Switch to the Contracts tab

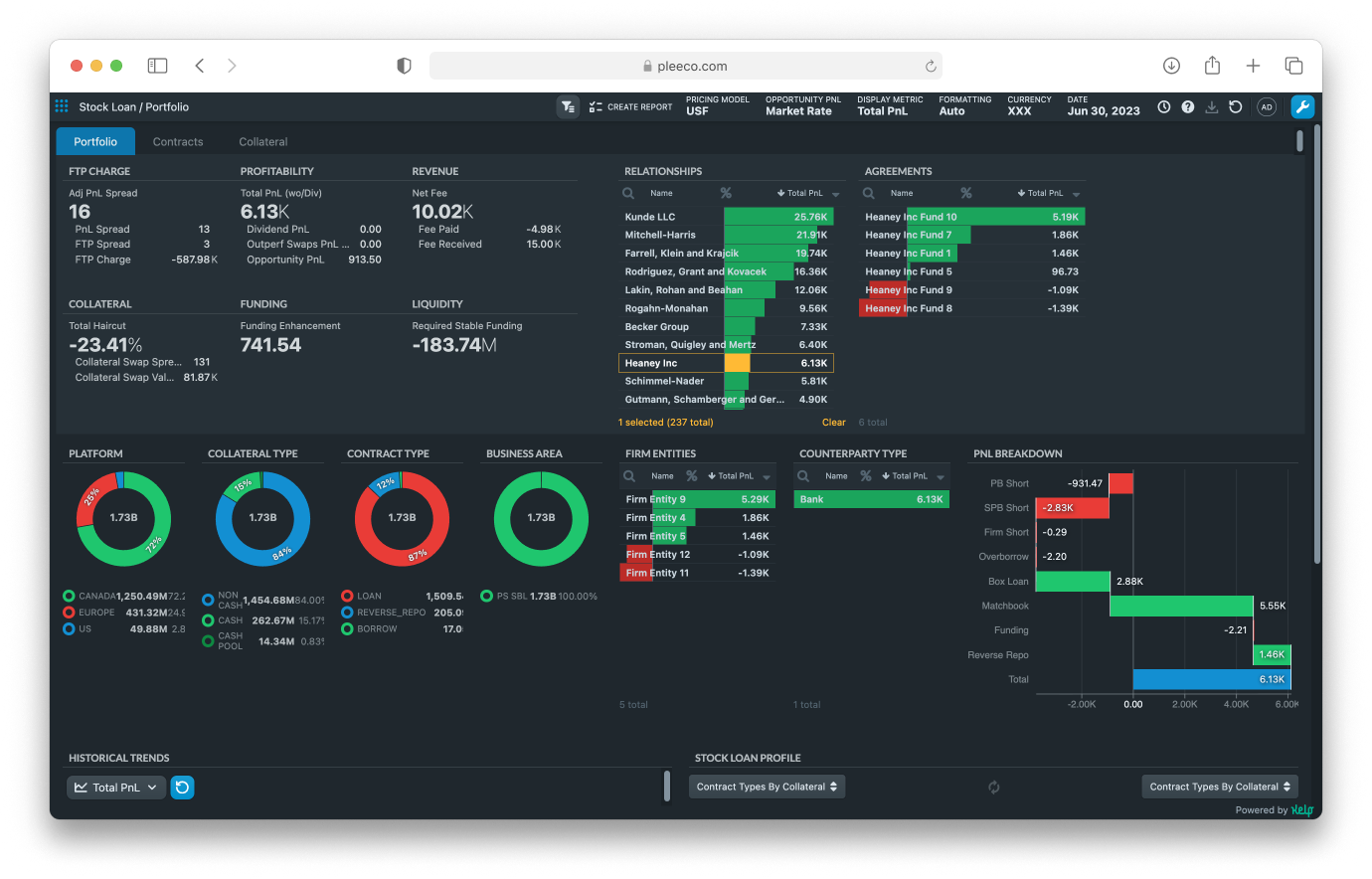coord(178,141)
